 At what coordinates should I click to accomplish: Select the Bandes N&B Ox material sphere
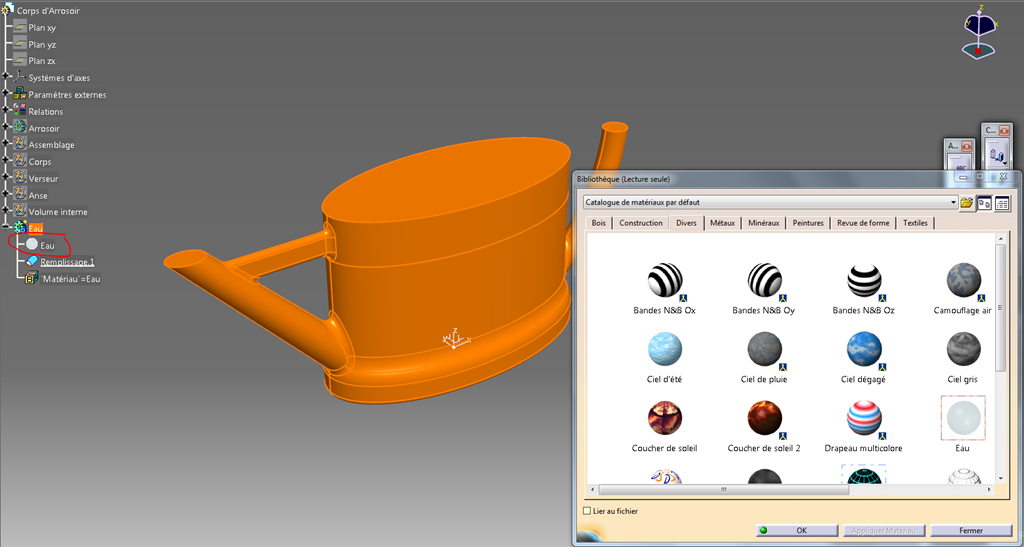click(665, 280)
